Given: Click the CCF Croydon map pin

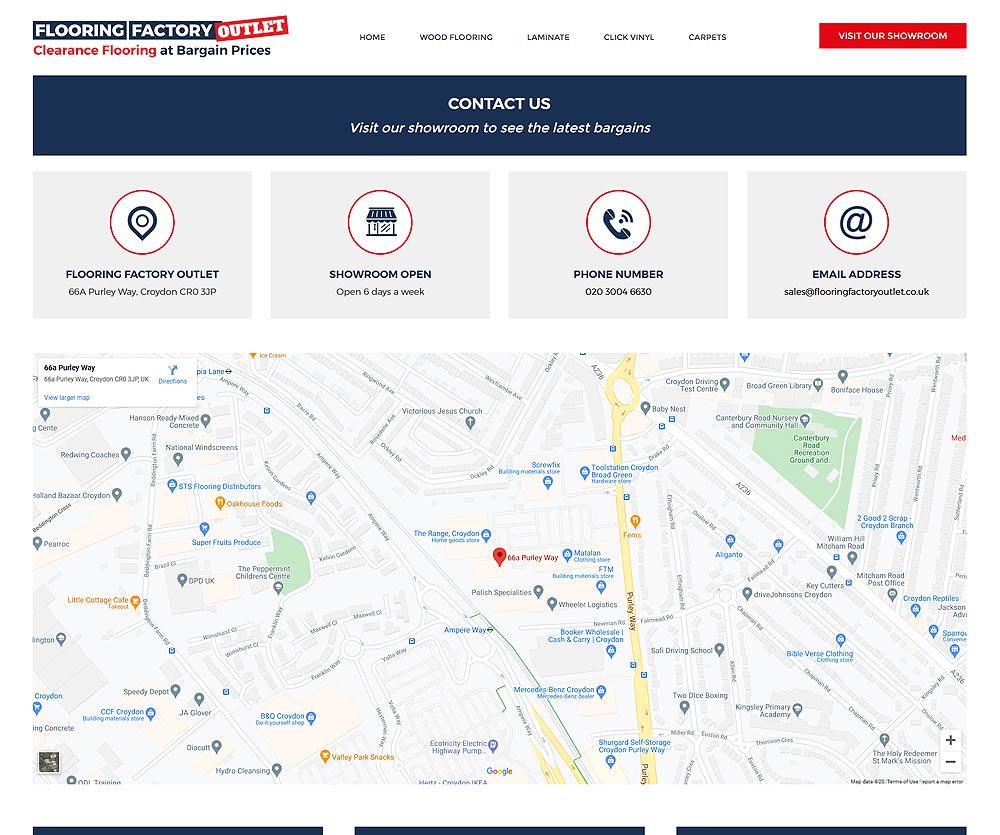Looking at the screenshot, I should point(151,713).
